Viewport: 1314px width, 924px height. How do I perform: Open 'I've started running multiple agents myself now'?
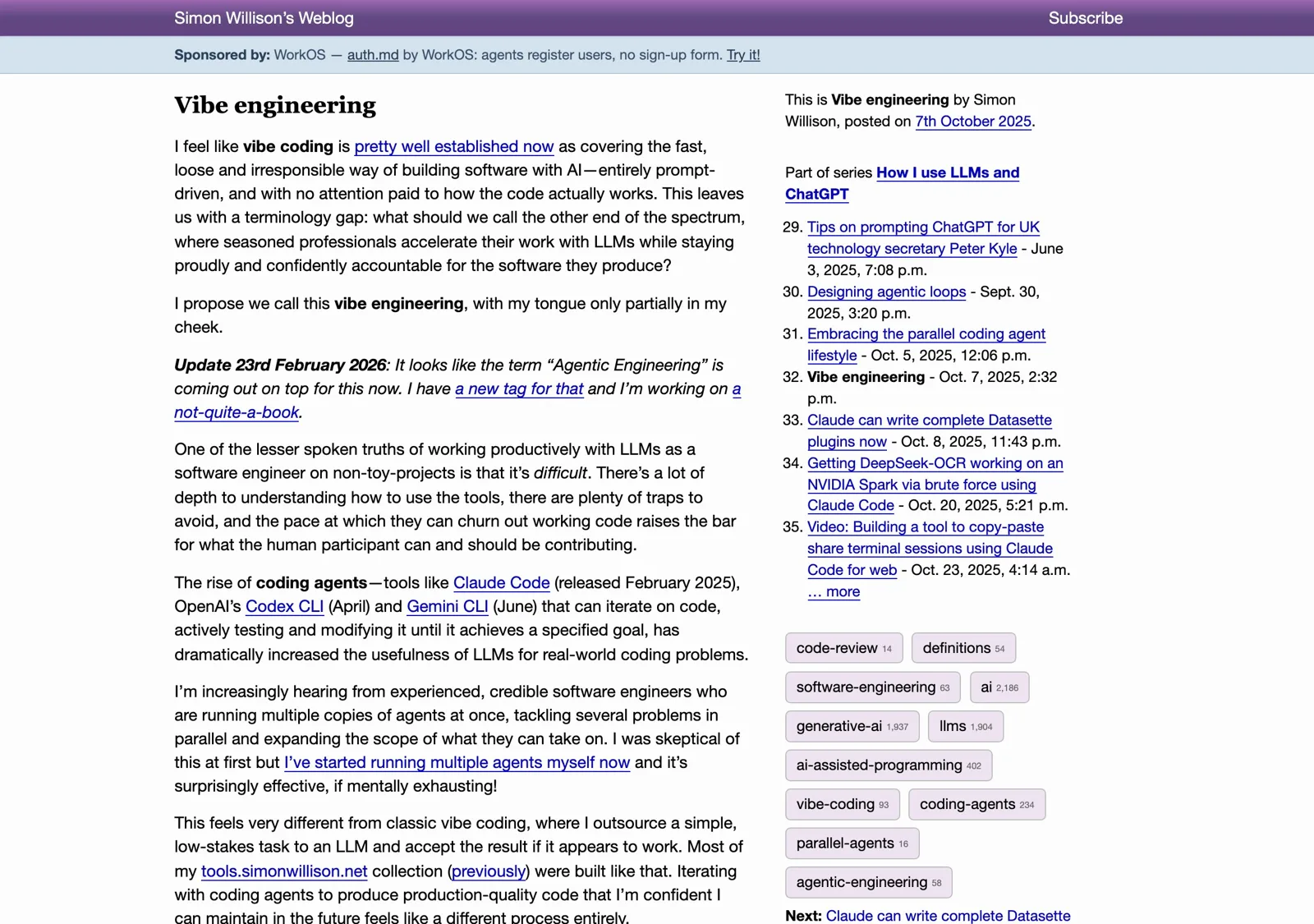(457, 762)
